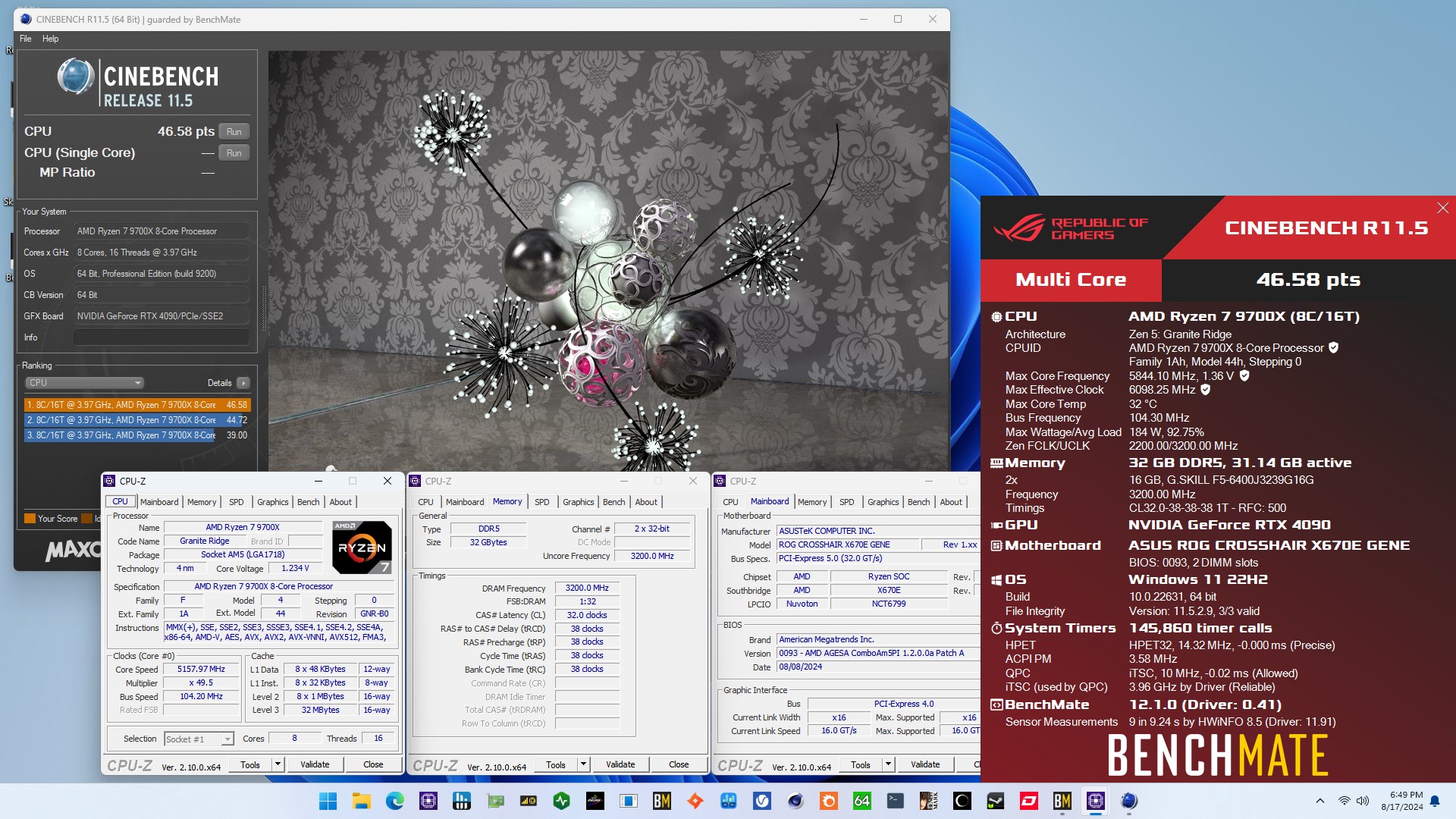1456x819 pixels.
Task: Select the 39.00 third ranking entry
Action: point(137,435)
